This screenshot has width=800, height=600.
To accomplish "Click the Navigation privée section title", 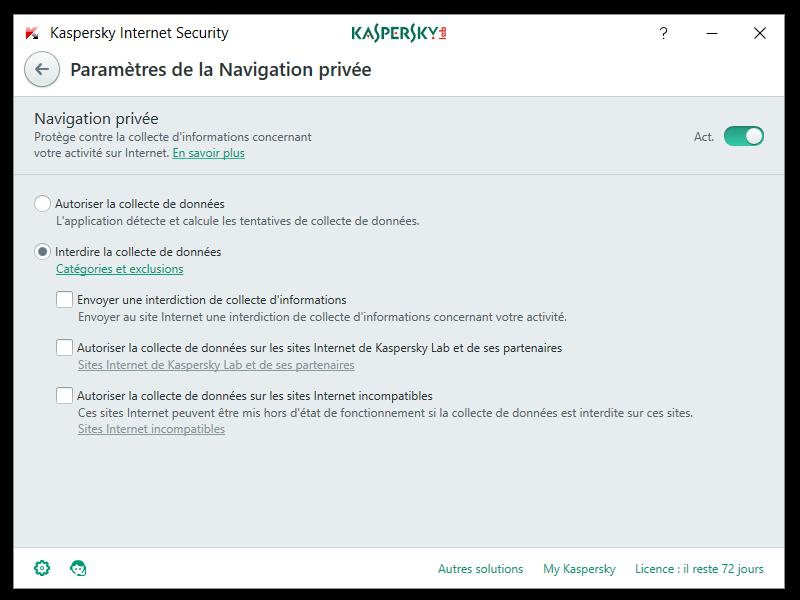I will pyautogui.click(x=96, y=119).
